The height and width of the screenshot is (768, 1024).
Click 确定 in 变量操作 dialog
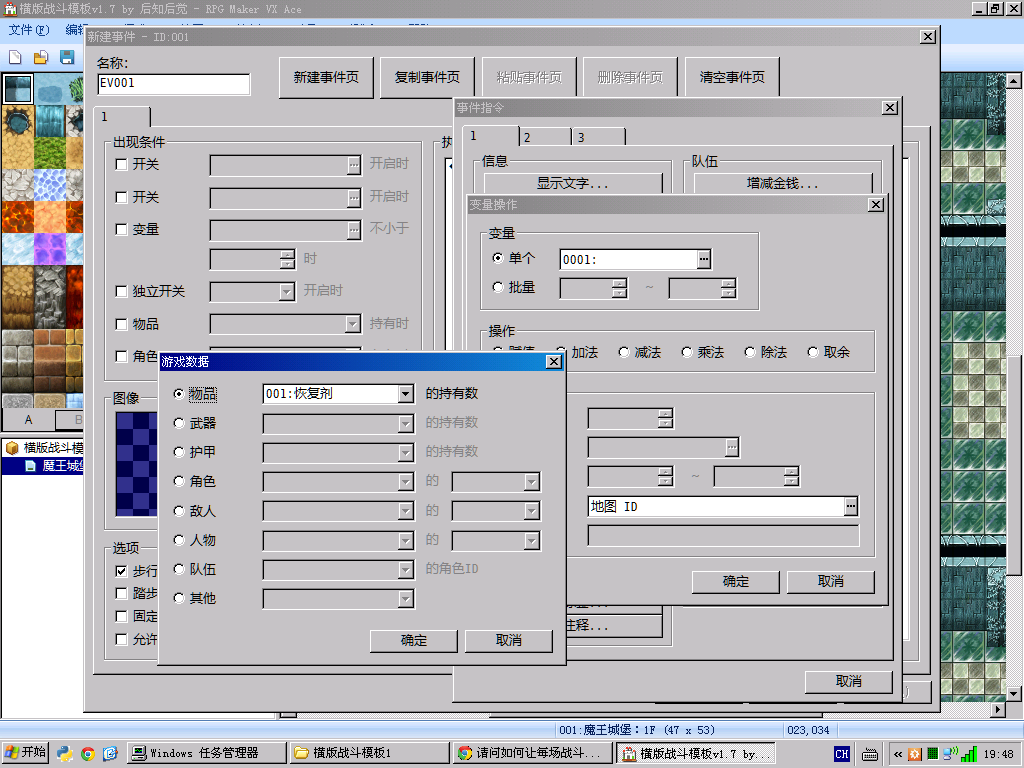(x=735, y=581)
